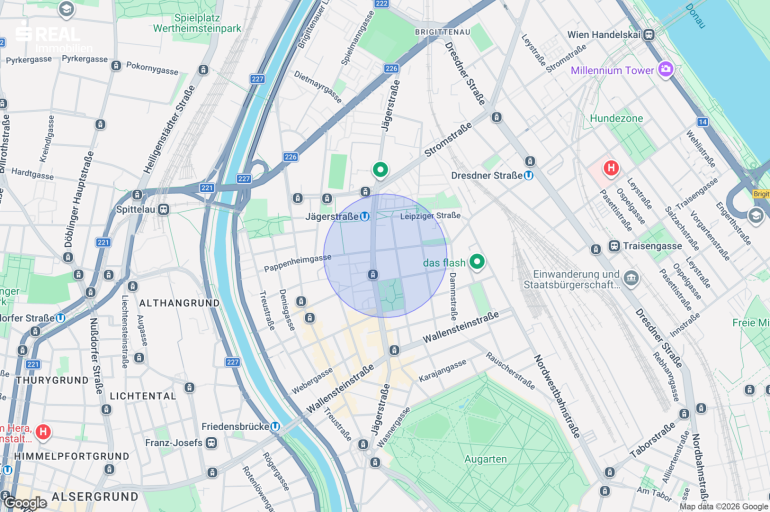The image size is (770, 512).
Task: Select the Augarten park label
Action: tap(485, 459)
